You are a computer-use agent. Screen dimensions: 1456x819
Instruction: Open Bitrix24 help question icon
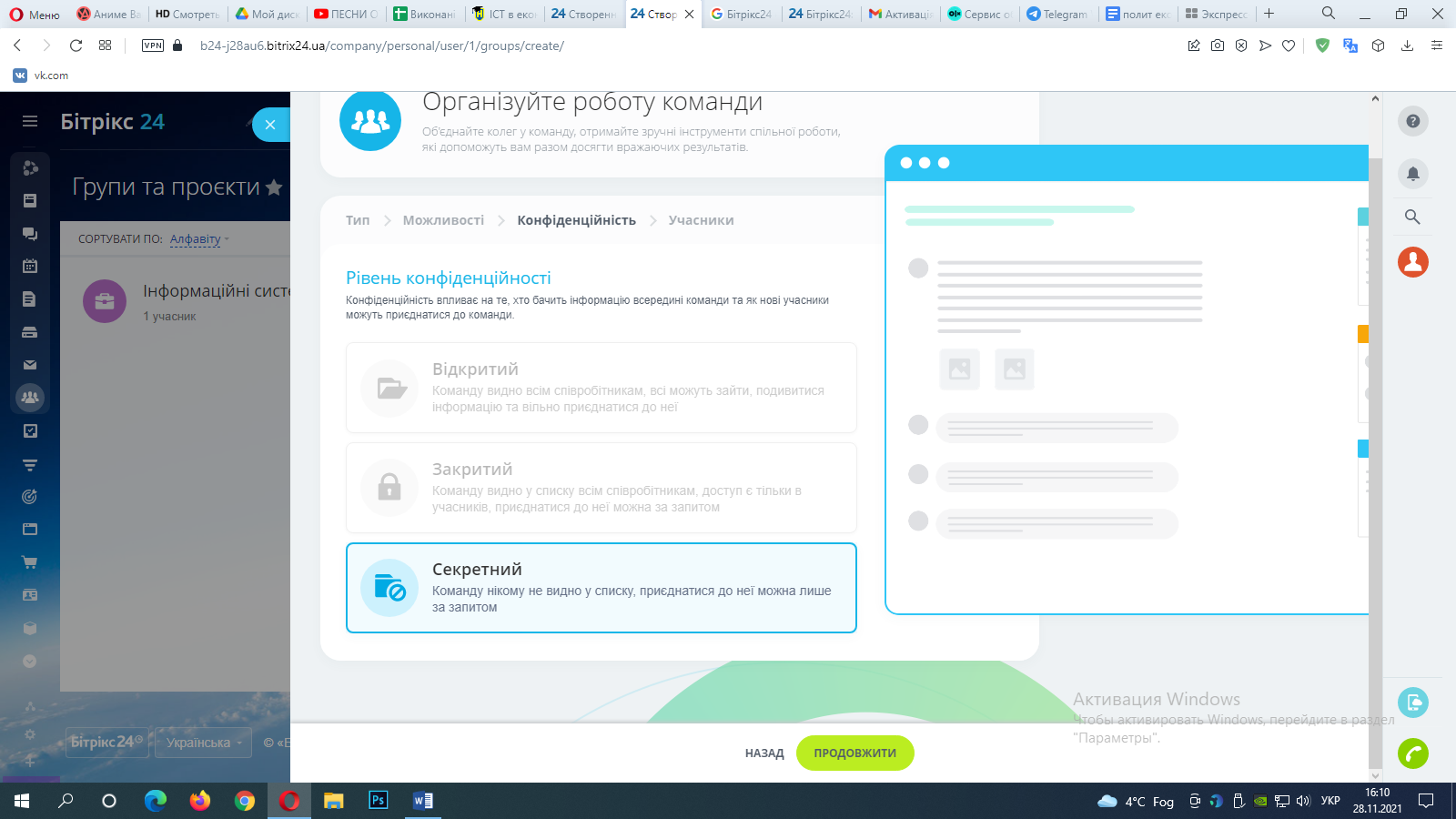pos(1413,121)
